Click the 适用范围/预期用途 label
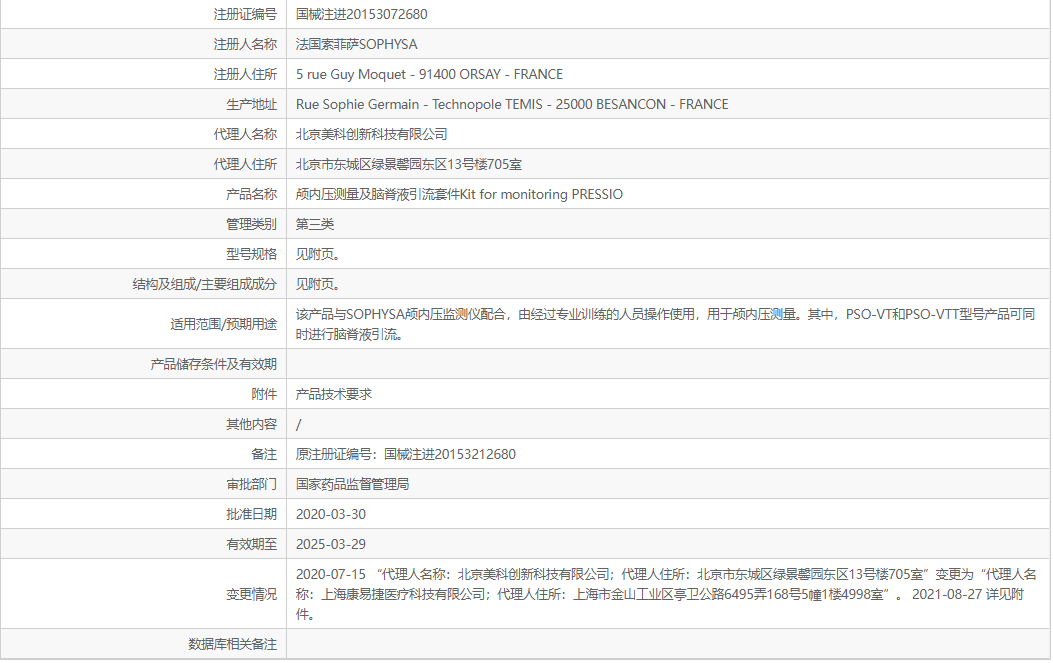1053x663 pixels. pos(224,324)
